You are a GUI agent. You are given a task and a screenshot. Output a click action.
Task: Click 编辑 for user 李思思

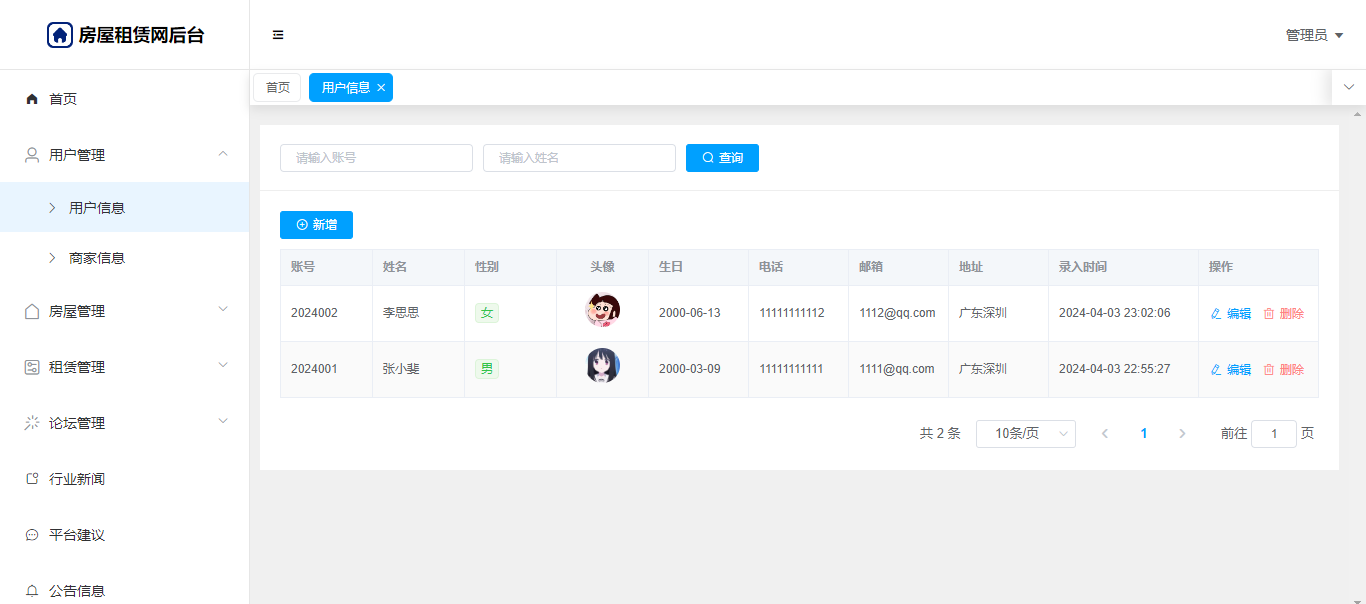click(1231, 313)
